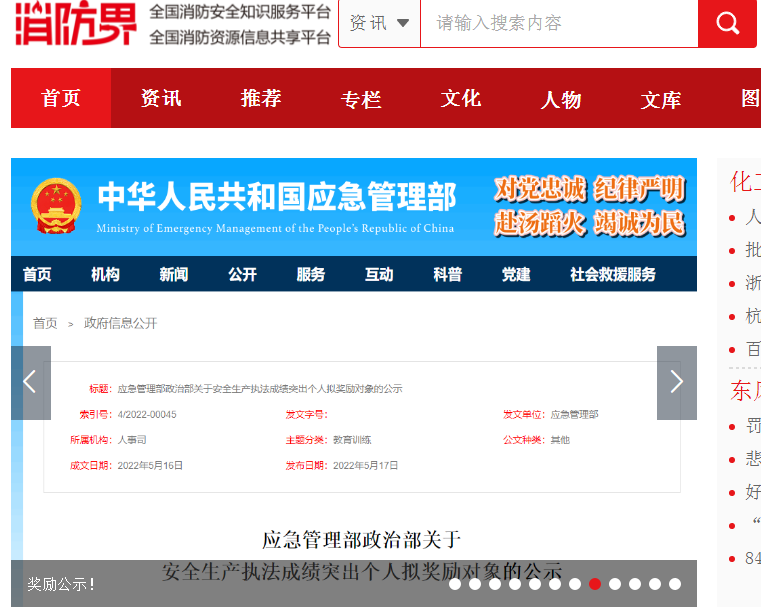761x607 pixels.
Task: Open the 专栏 navigation tab
Action: (361, 99)
